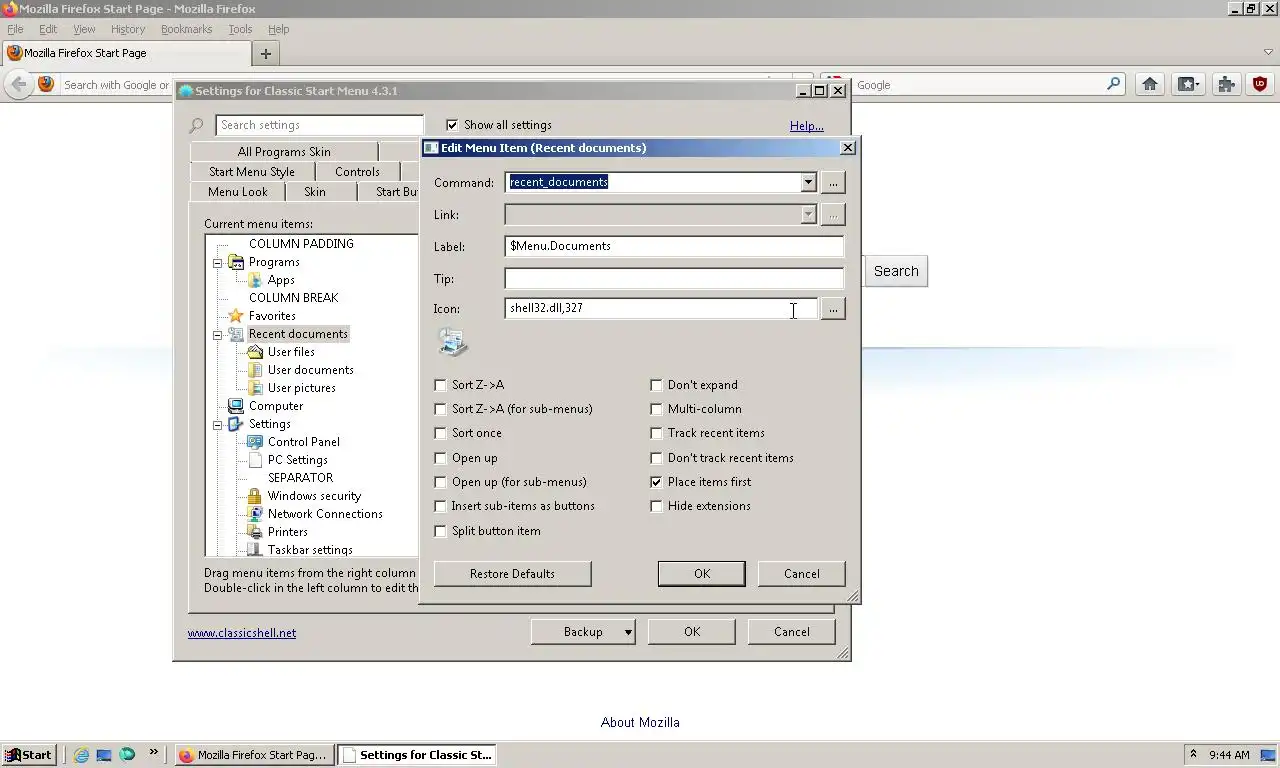The image size is (1280, 768).
Task: Click the Google search magnifier icon
Action: pyautogui.click(x=1114, y=85)
